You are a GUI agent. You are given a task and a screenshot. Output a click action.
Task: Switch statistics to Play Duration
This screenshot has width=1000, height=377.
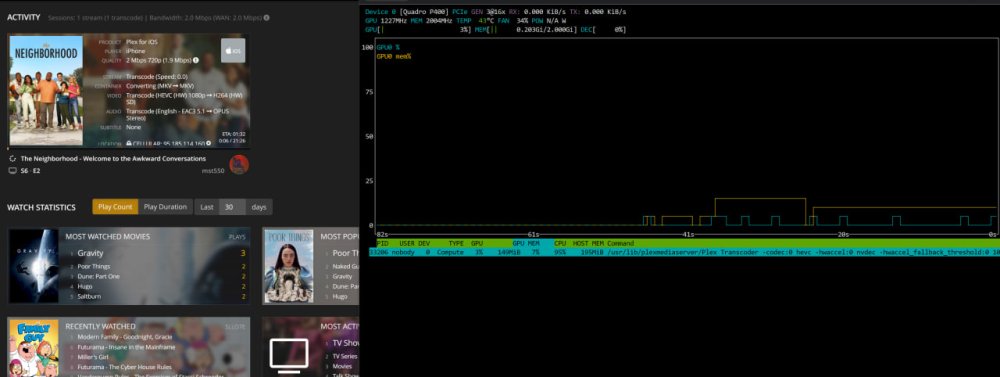[x=165, y=207]
